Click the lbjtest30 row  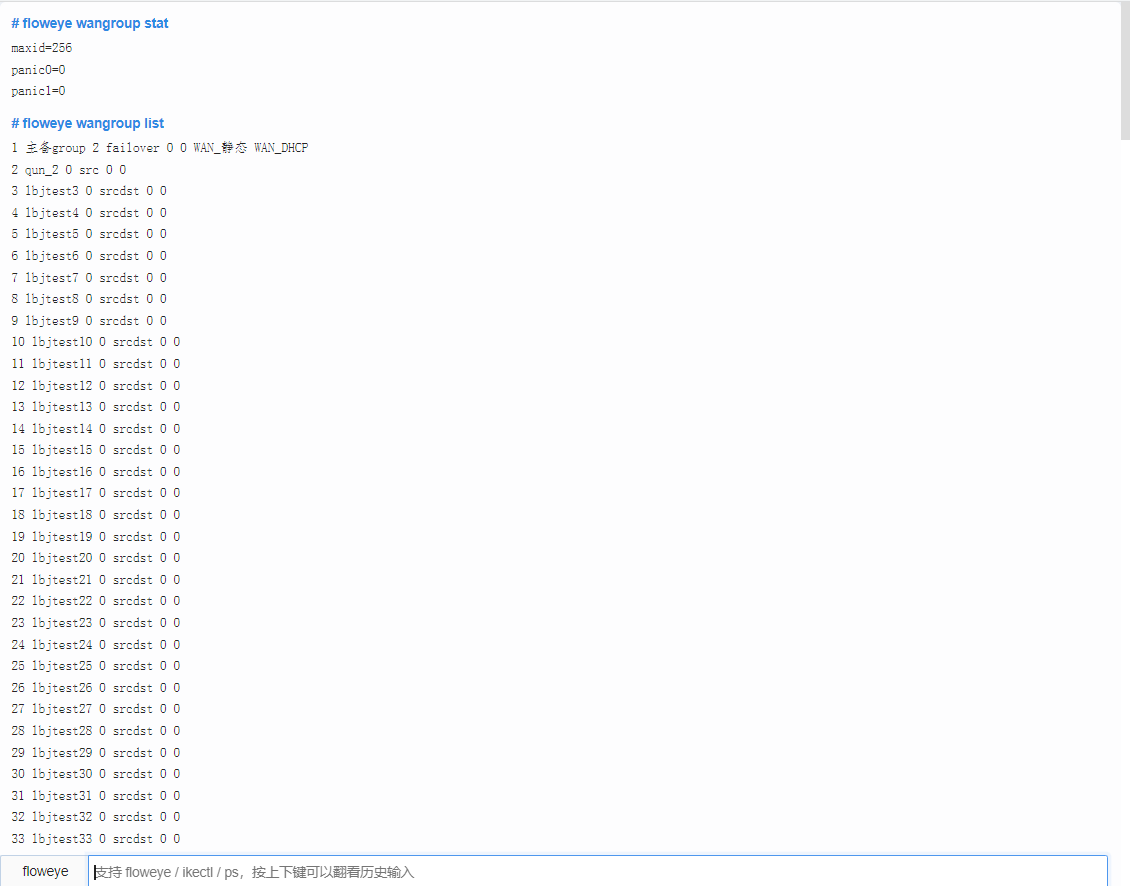pos(96,774)
